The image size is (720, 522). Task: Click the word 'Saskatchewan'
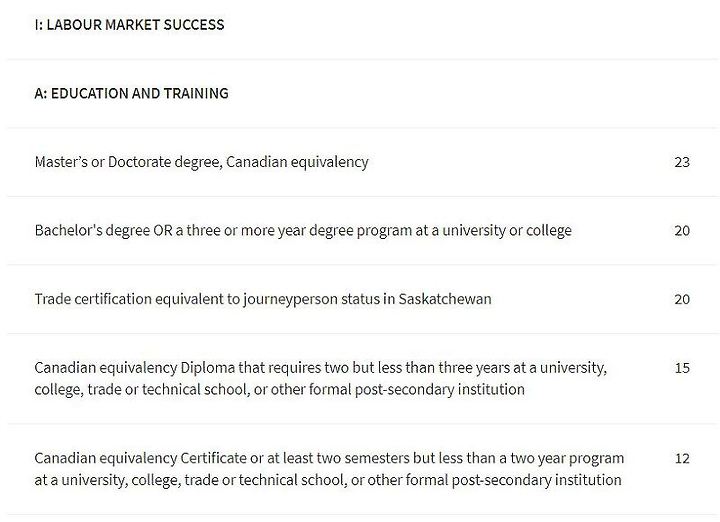click(x=445, y=299)
